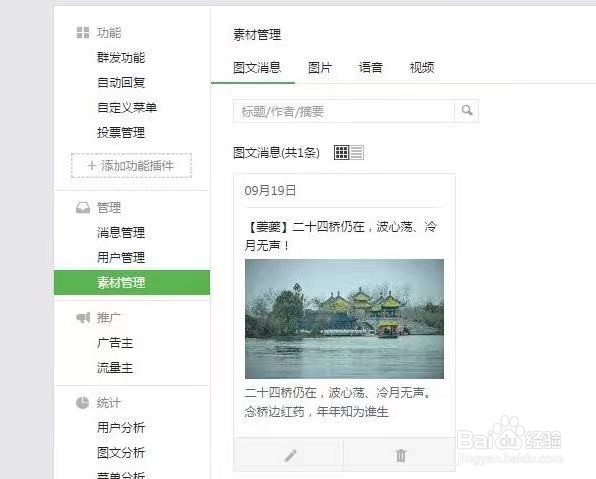Click the search magnifier icon

pyautogui.click(x=467, y=111)
